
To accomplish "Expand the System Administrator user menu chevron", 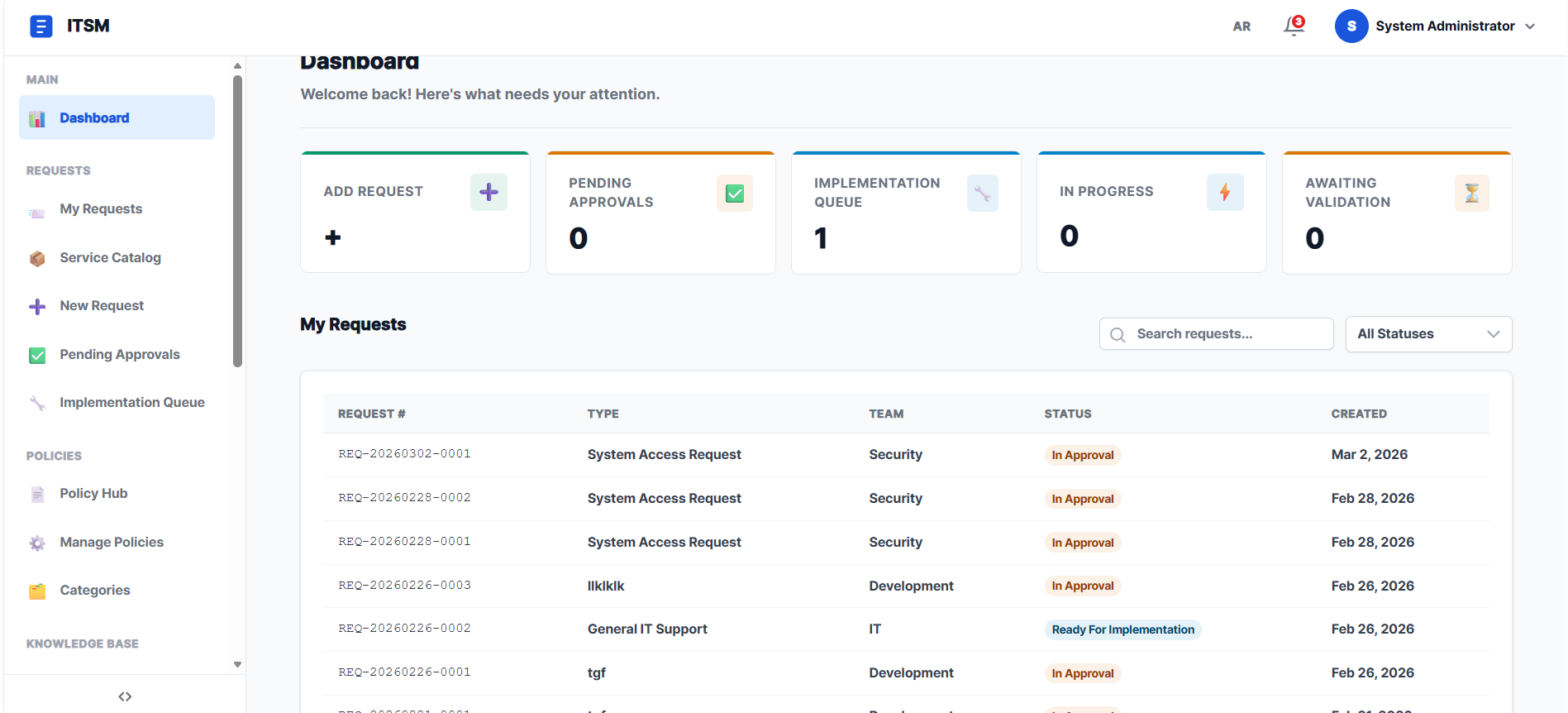I will [1530, 26].
